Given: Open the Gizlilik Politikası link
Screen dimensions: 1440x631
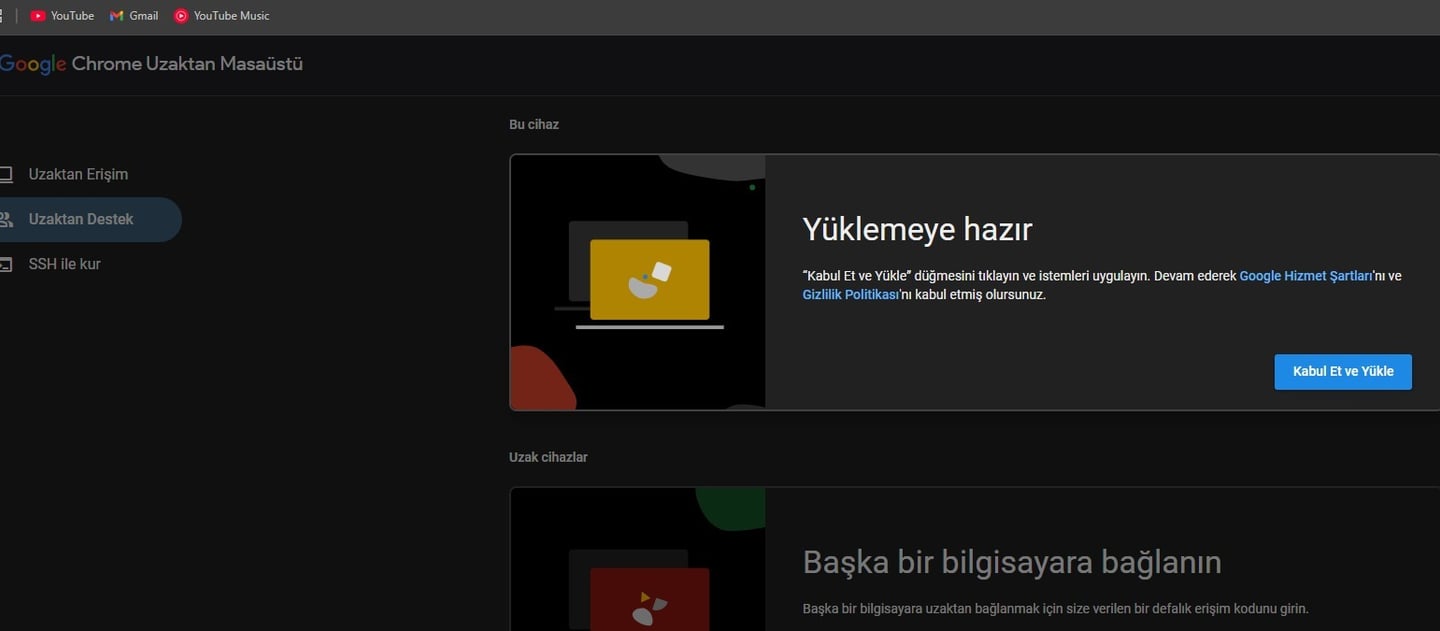Looking at the screenshot, I should [851, 295].
